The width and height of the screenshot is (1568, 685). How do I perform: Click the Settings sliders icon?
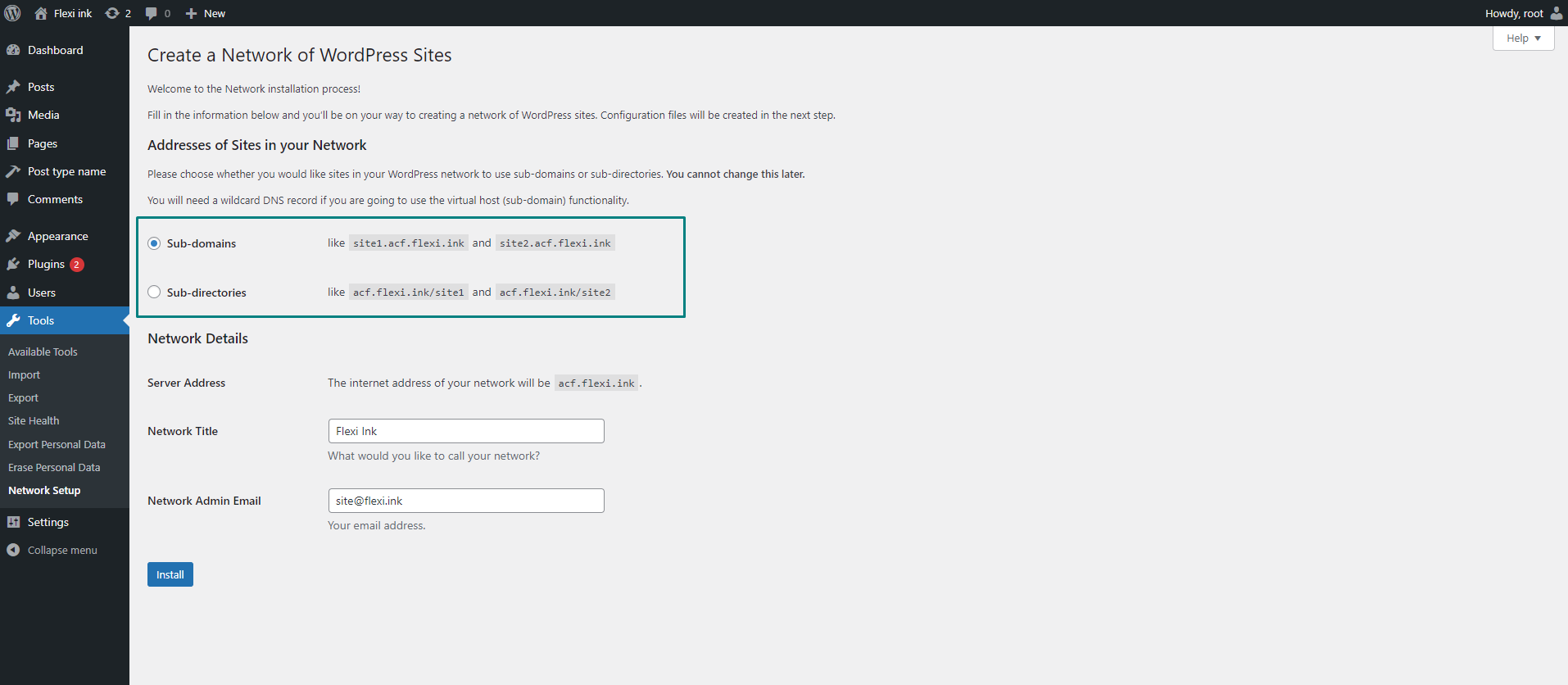pos(13,522)
